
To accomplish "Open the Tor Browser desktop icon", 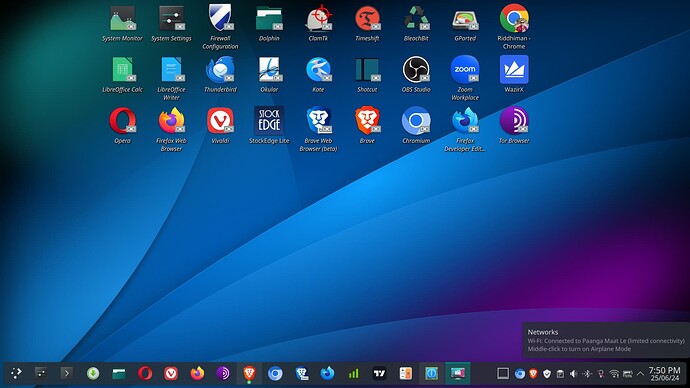I will coord(514,121).
